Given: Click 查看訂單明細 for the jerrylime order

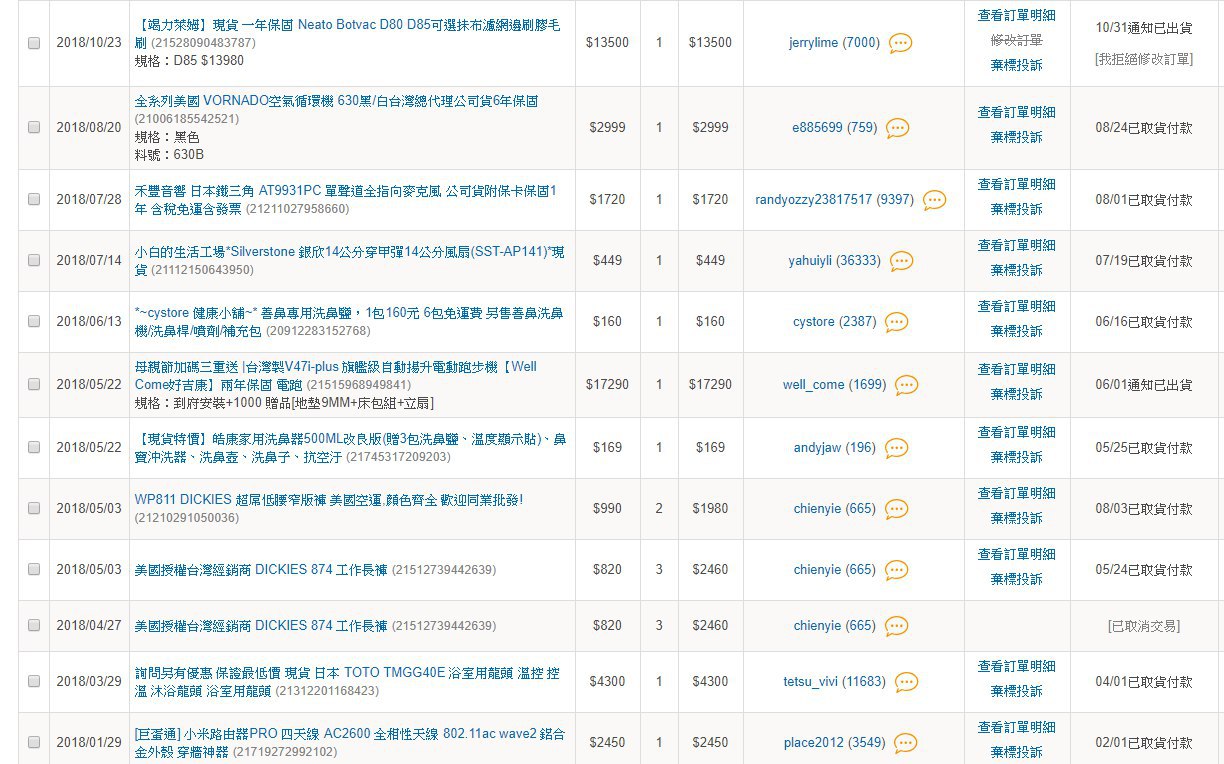Looking at the screenshot, I should [x=1016, y=16].
